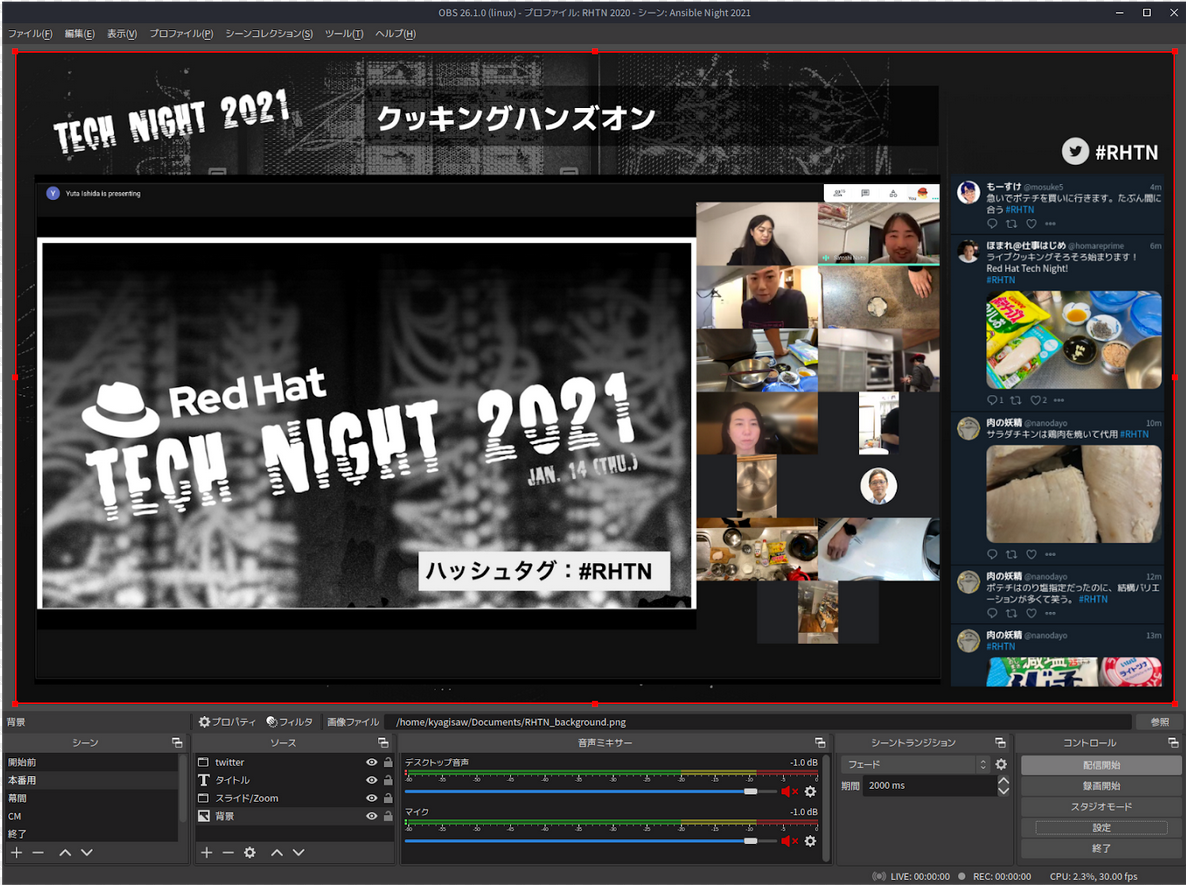The height and width of the screenshot is (885, 1186).
Task: Move the selected source up
Action: pos(277,852)
